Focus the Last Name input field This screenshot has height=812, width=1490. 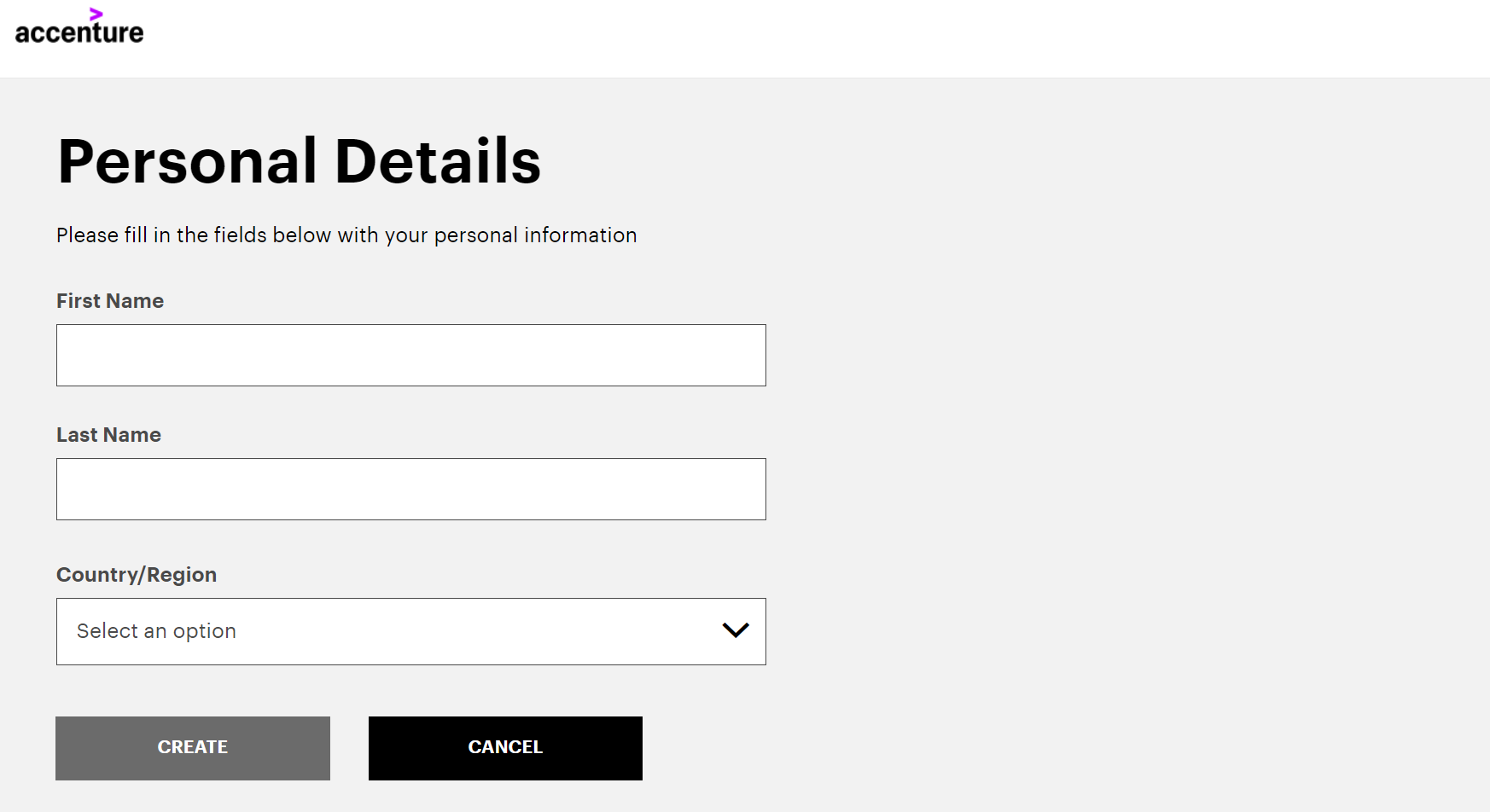(x=411, y=489)
